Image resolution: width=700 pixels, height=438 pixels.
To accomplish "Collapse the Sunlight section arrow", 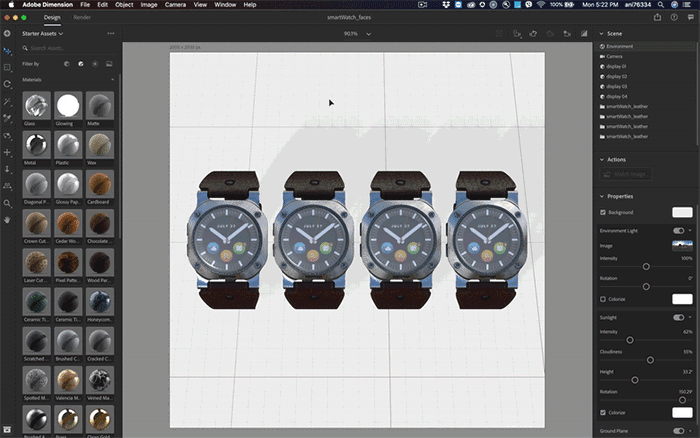I will pyautogui.click(x=690, y=317).
